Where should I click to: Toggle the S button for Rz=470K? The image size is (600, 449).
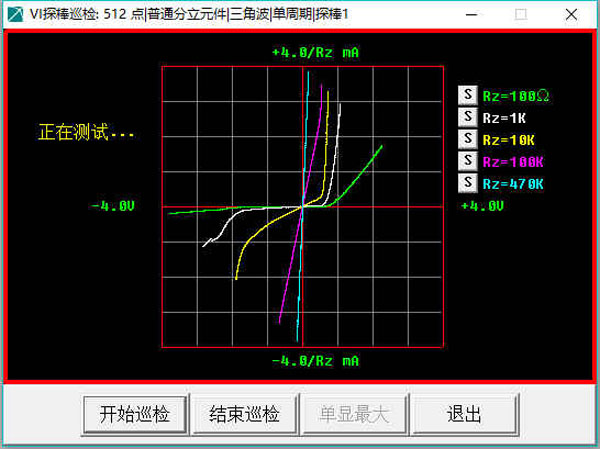[x=468, y=183]
